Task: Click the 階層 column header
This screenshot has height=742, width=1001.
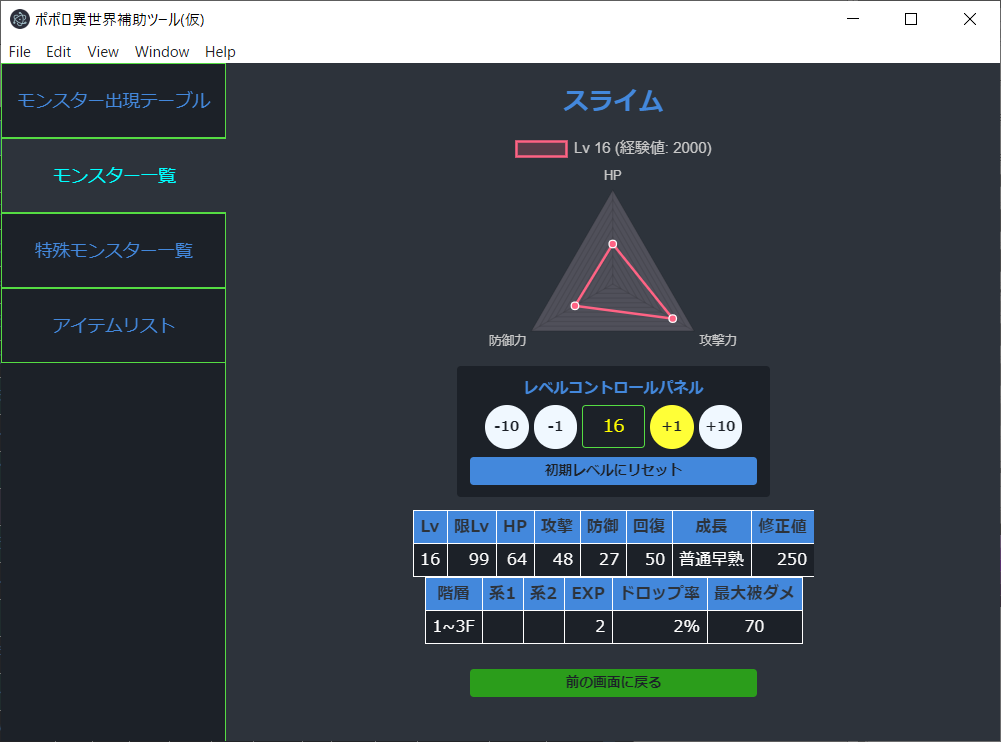Action: [454, 593]
